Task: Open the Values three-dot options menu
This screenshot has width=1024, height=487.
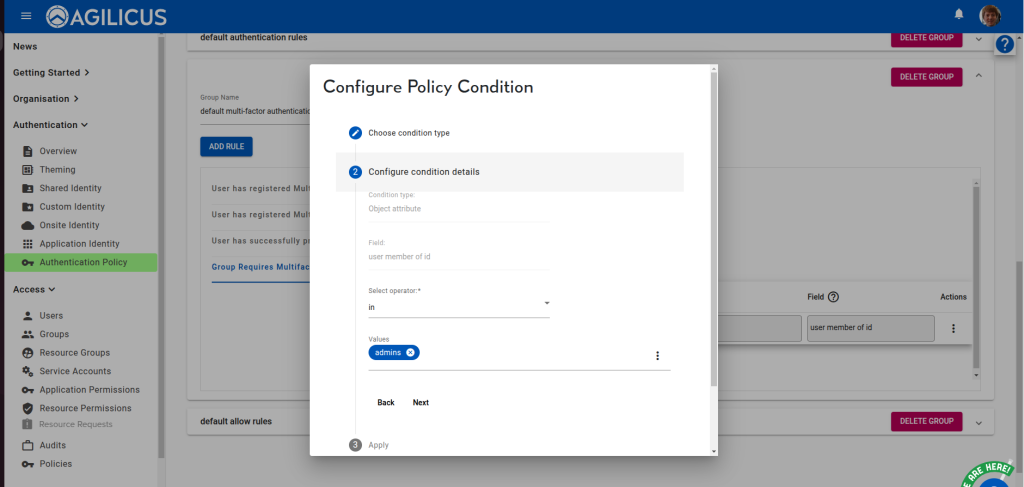Action: [x=657, y=356]
